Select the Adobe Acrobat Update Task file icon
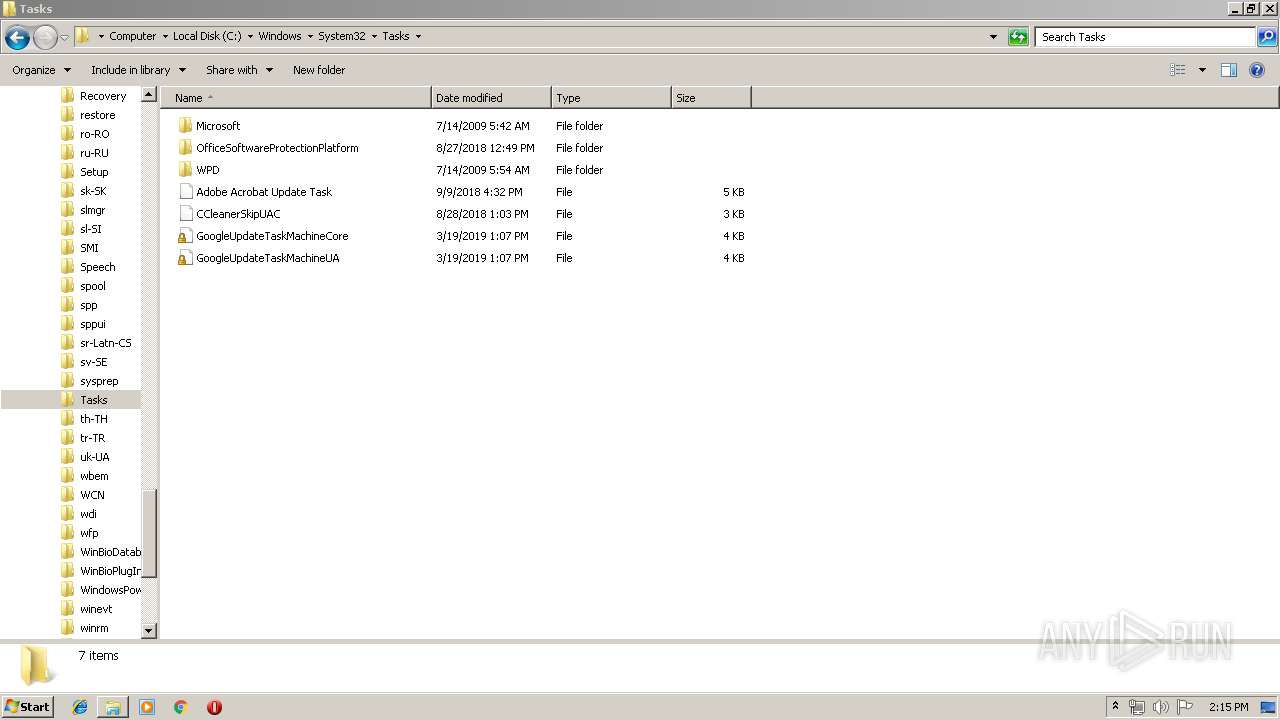This screenshot has height=720, width=1280. (185, 192)
